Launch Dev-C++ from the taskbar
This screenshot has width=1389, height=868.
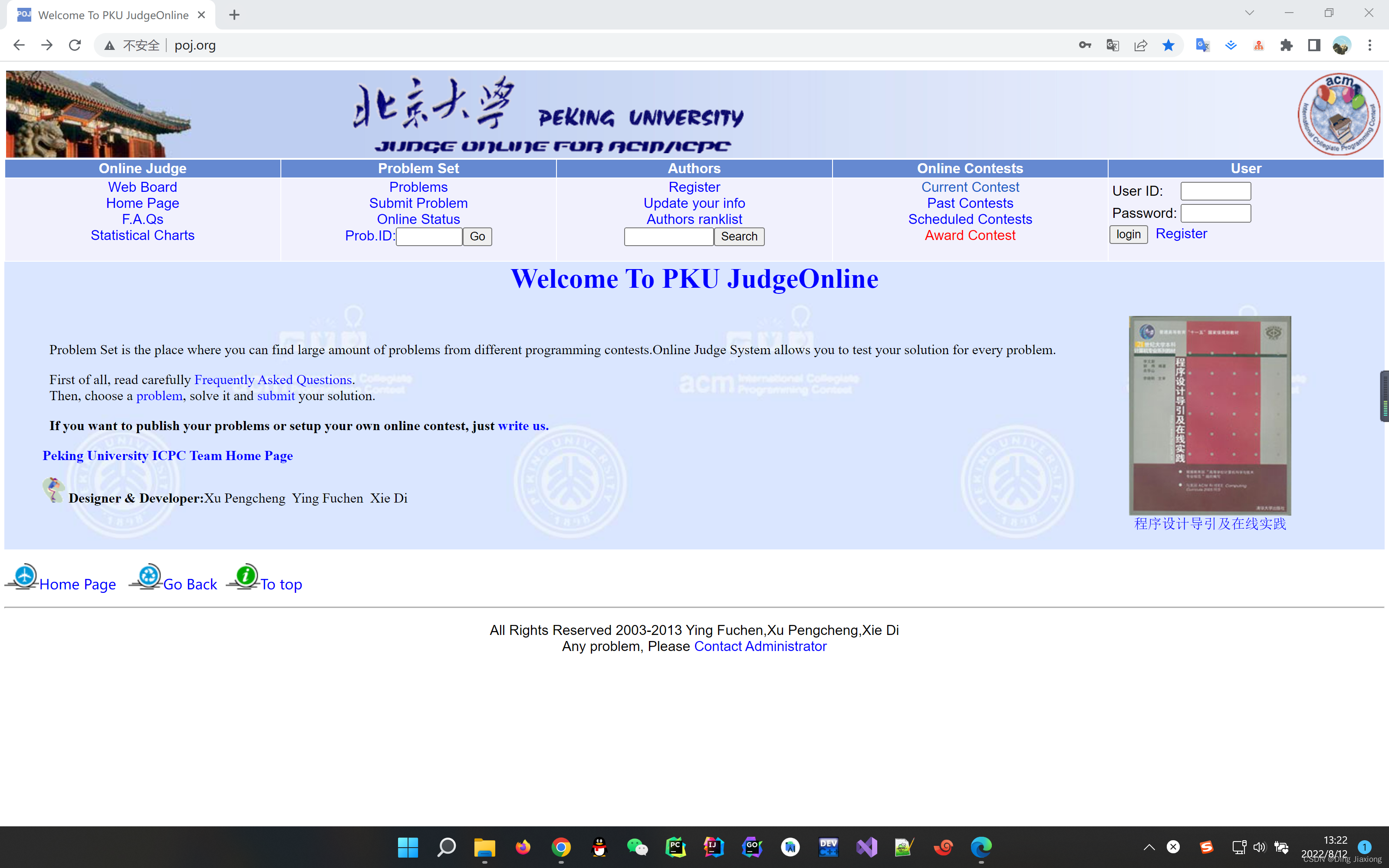point(828,847)
